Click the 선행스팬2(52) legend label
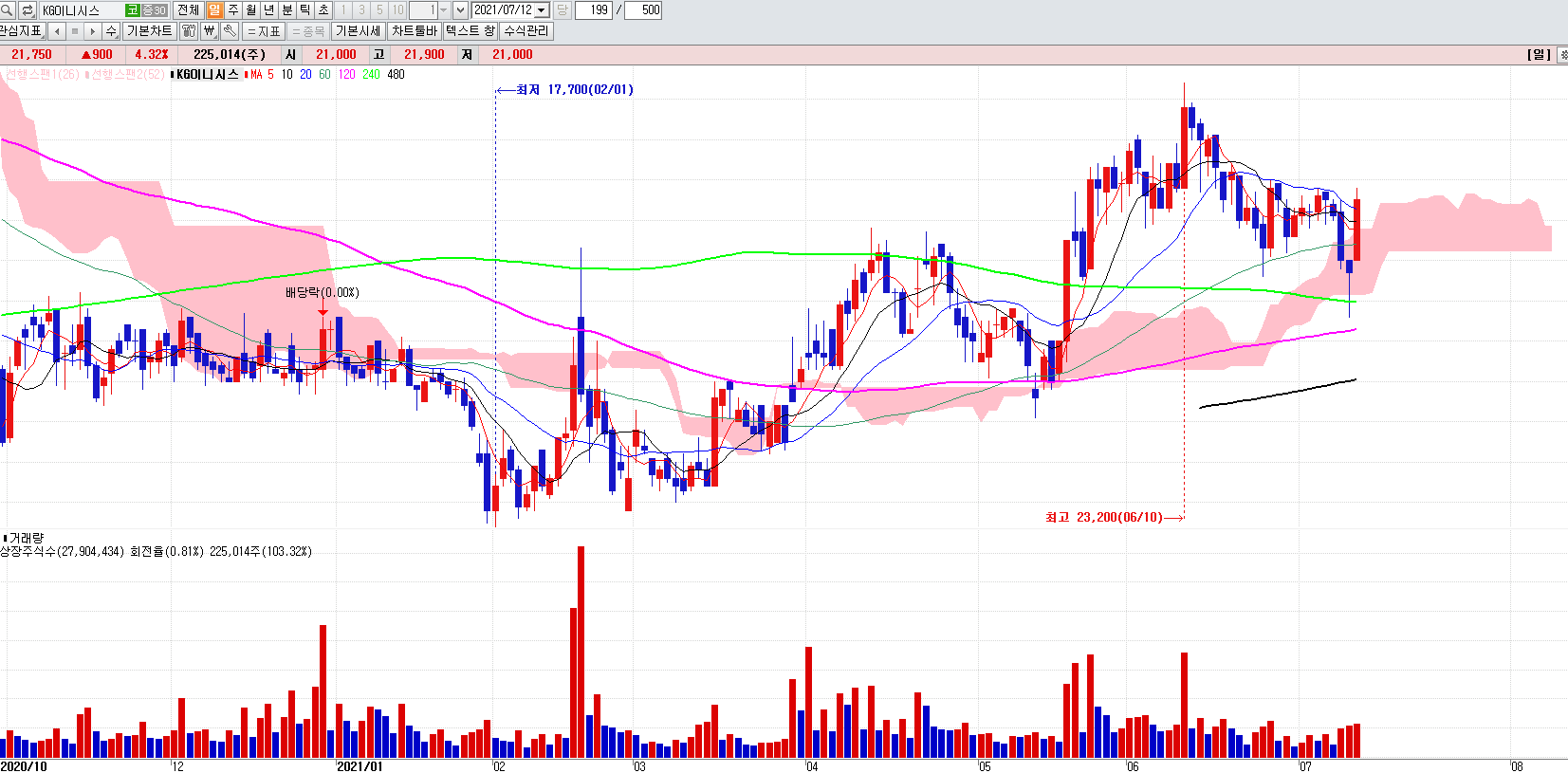Screen dimensions: 1568x773 pyautogui.click(x=128, y=74)
